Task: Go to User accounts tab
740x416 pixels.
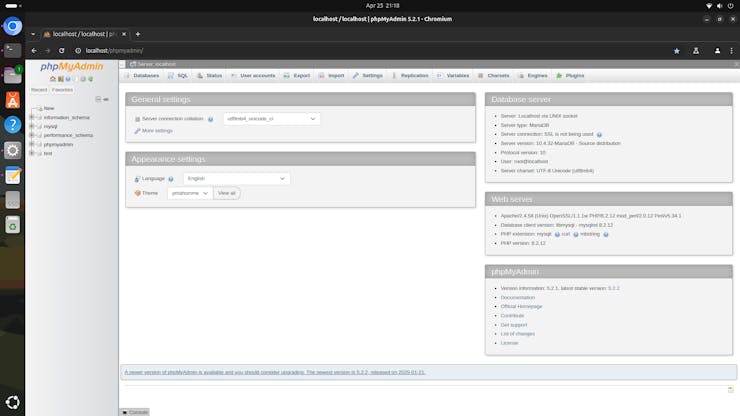Action: tap(253, 76)
